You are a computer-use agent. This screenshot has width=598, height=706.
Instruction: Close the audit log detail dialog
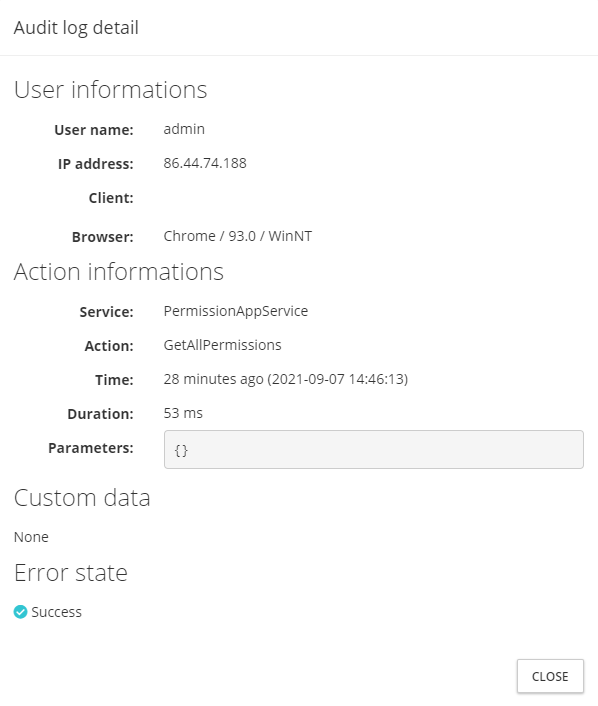550,676
